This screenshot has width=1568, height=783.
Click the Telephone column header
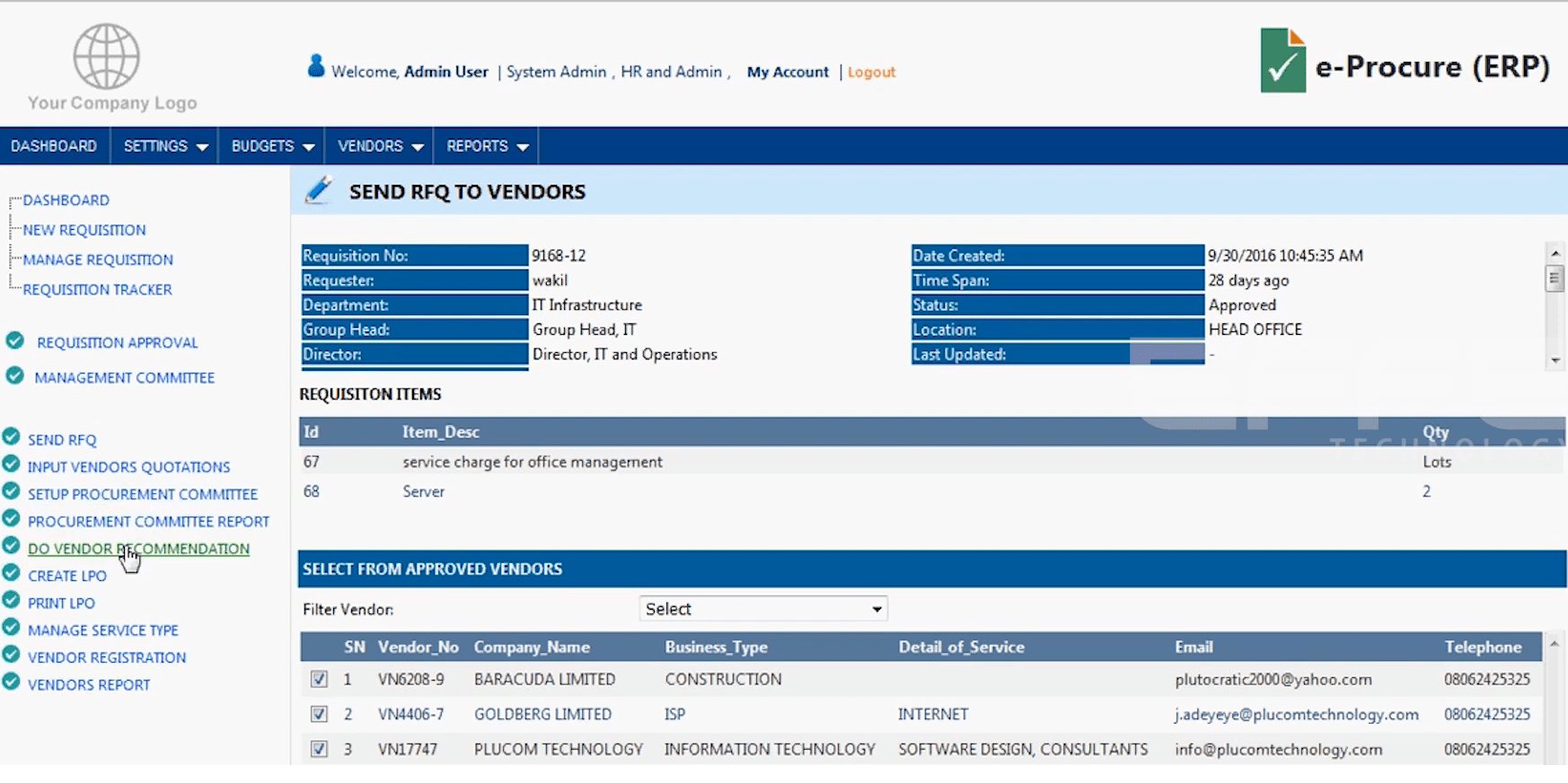click(x=1483, y=647)
